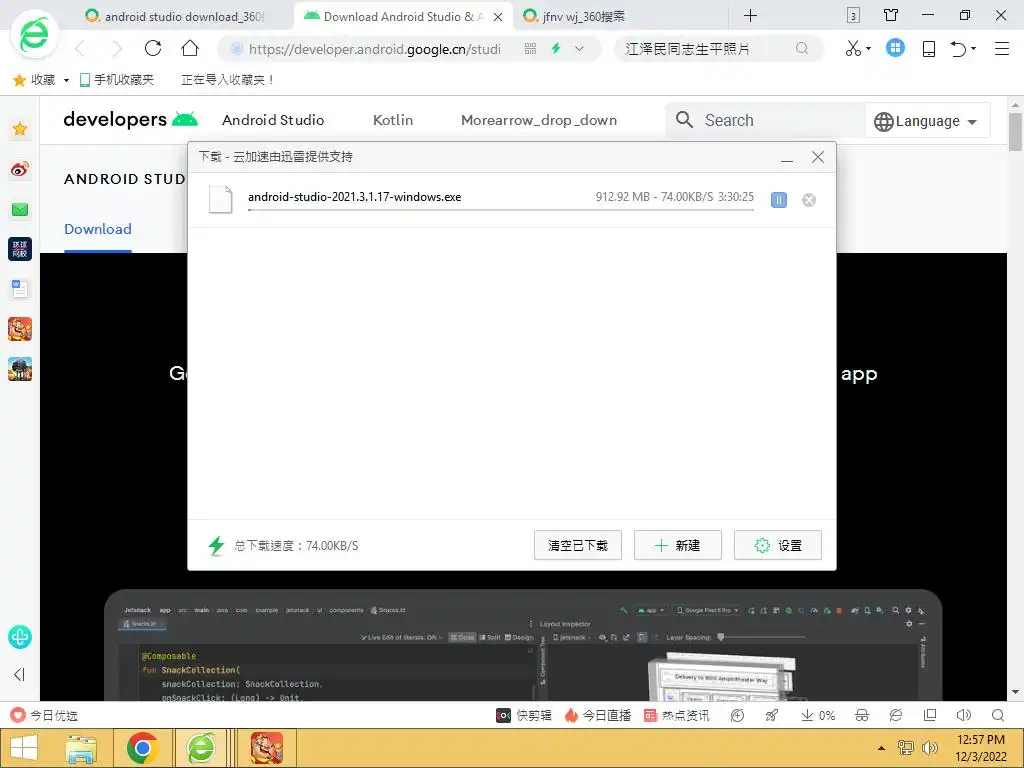Open a new browser tab
1024x768 pixels.
[750, 16]
